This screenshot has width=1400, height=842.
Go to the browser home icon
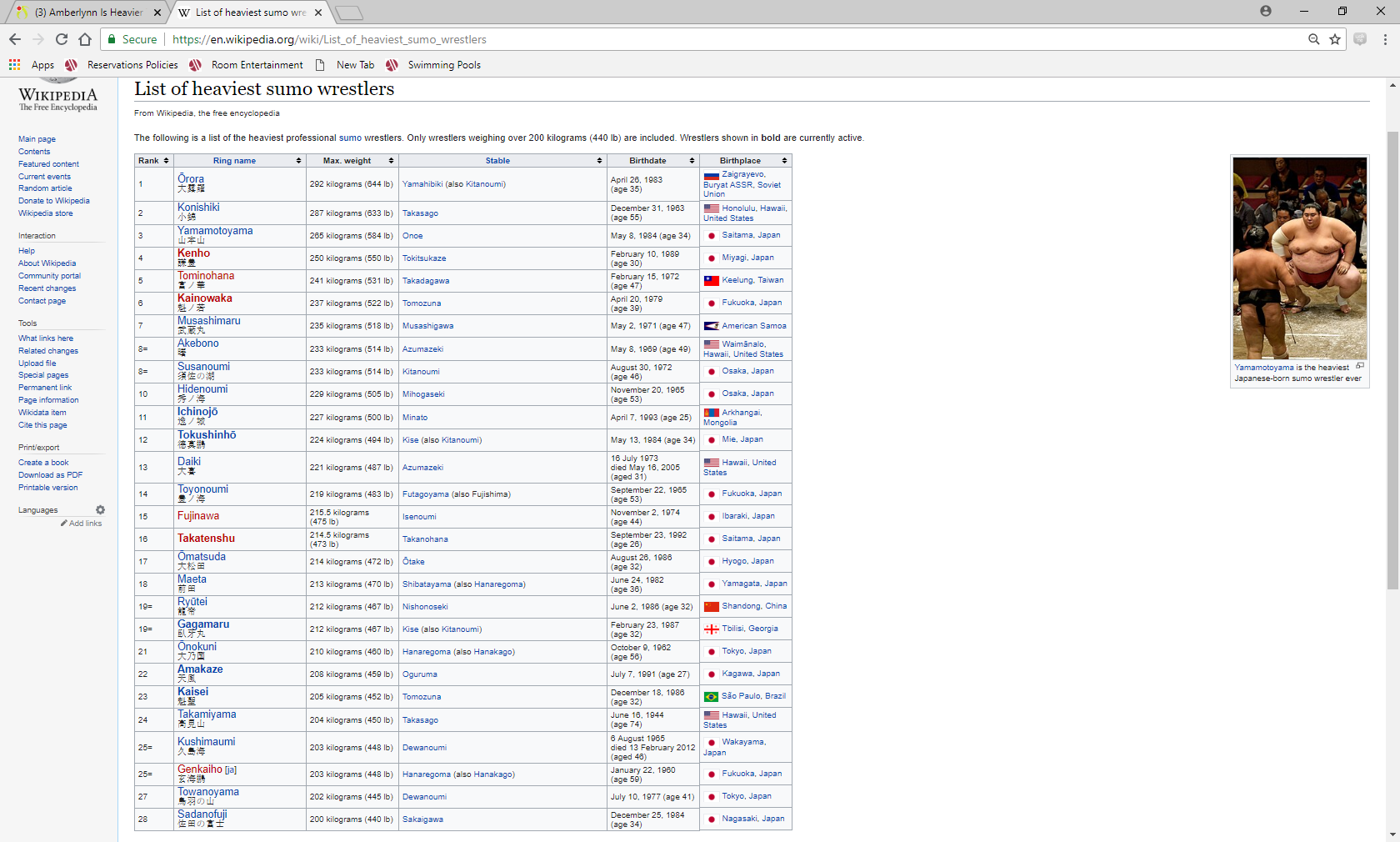[x=85, y=39]
